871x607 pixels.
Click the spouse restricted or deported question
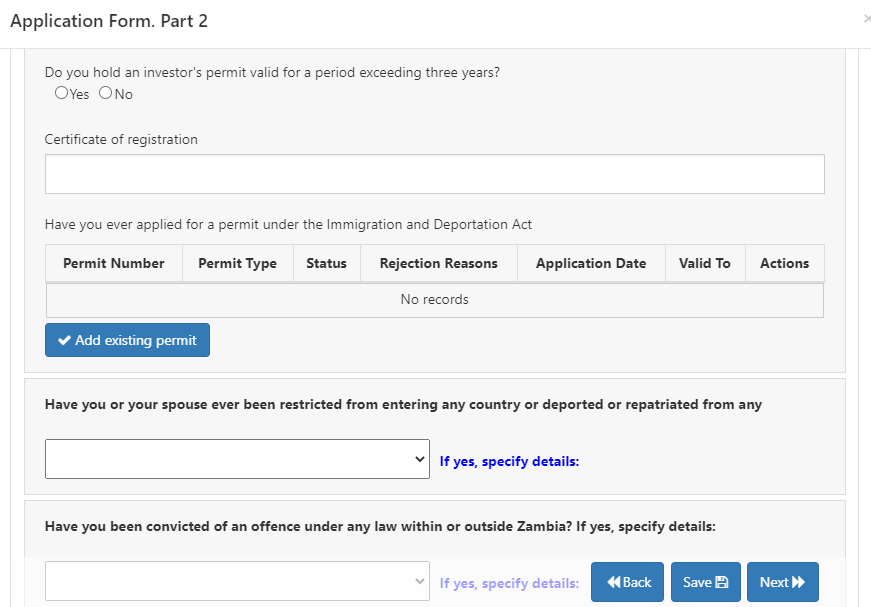coord(403,404)
